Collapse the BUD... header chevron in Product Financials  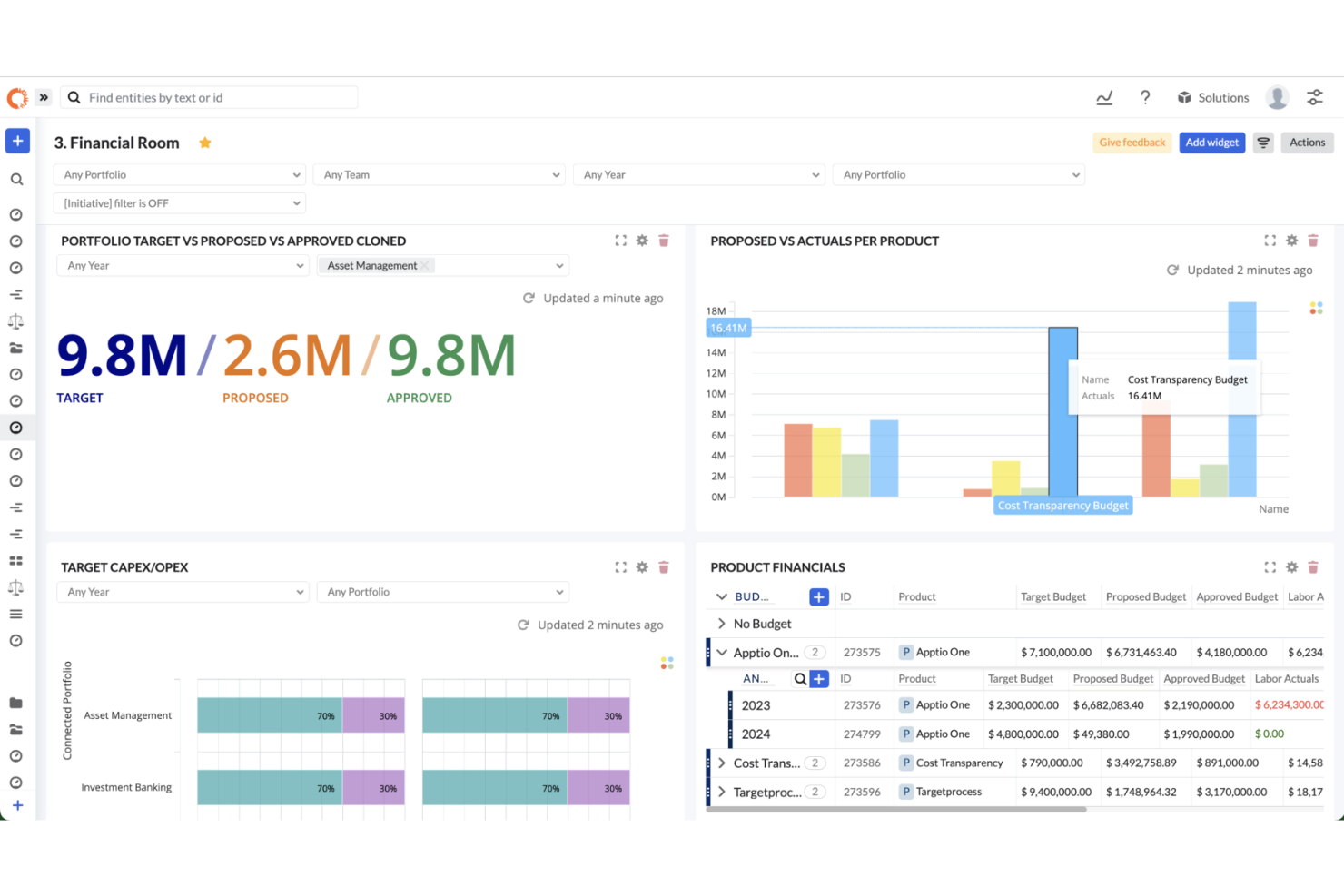(x=722, y=597)
